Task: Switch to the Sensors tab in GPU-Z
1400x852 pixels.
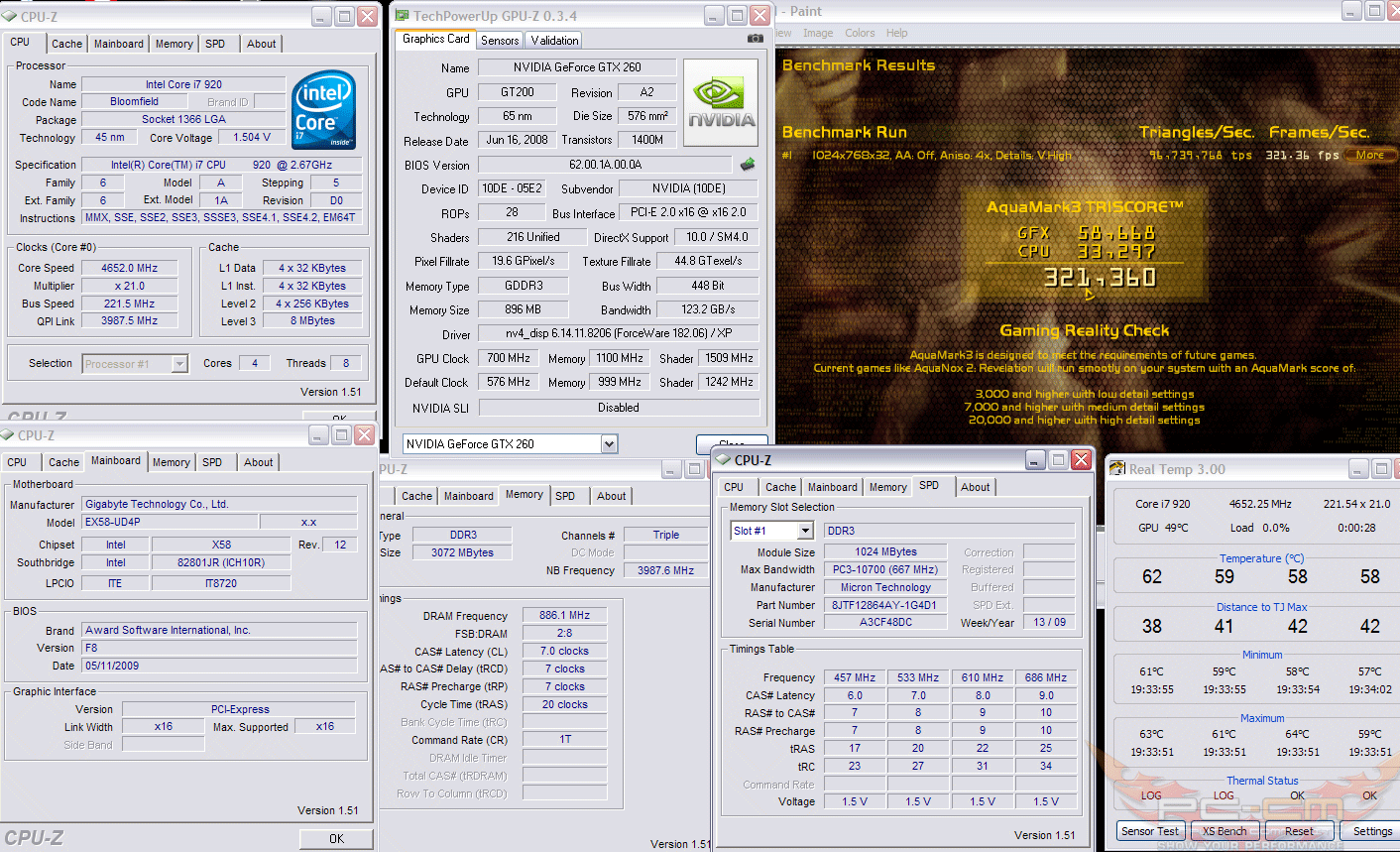Action: [x=500, y=41]
